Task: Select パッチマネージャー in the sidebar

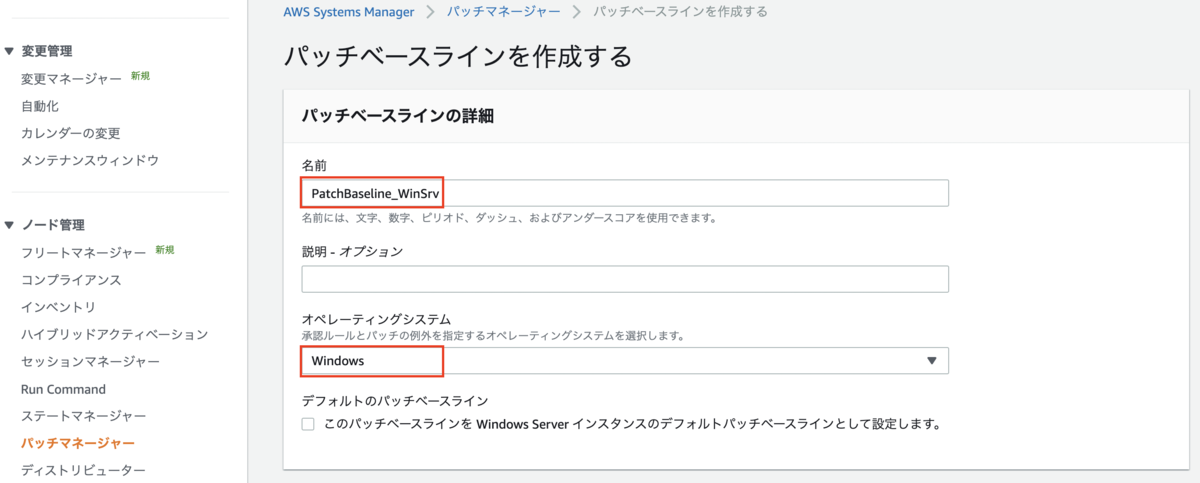Action: click(x=78, y=443)
